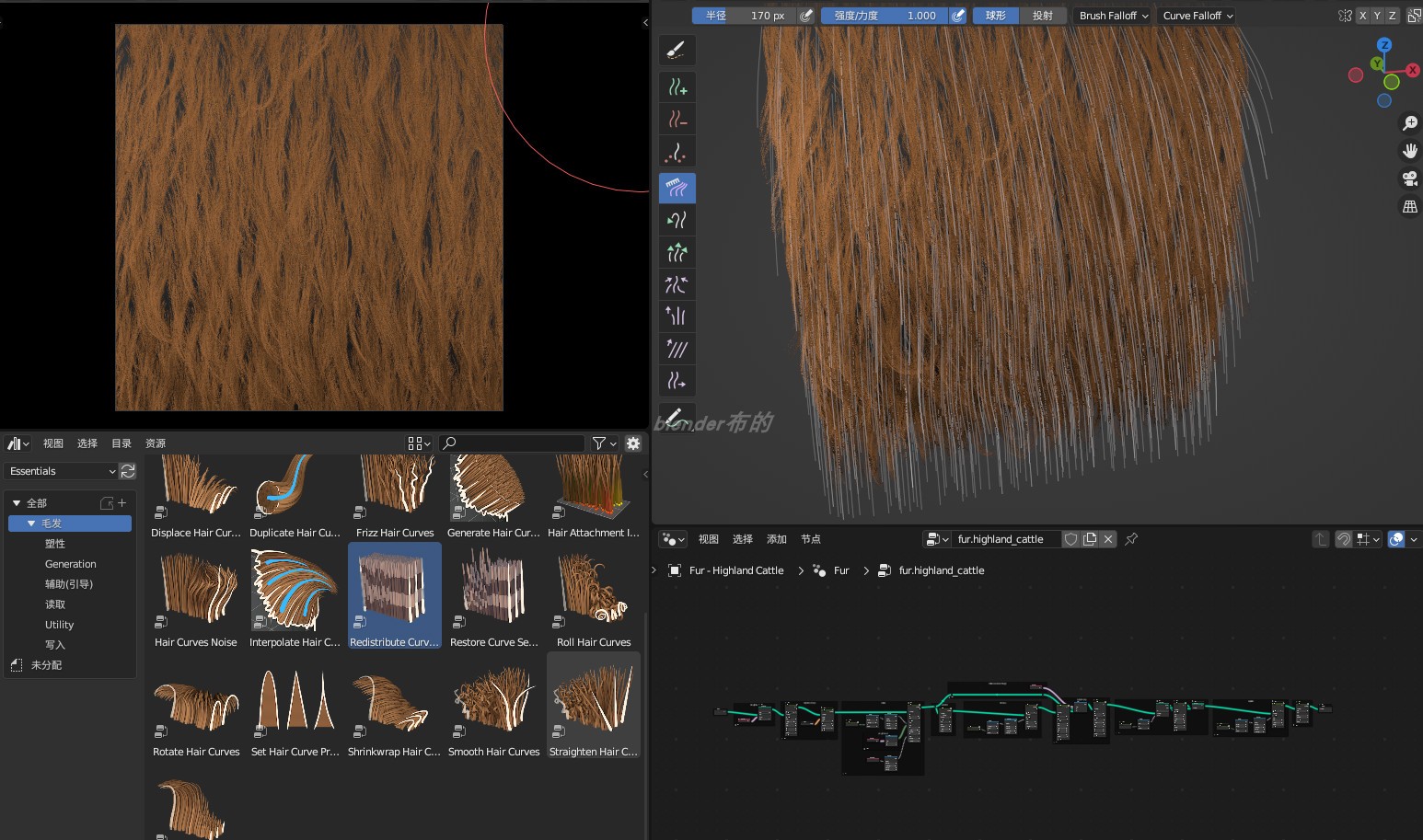This screenshot has width=1423, height=840.
Task: Open Brush Falloff dropdown
Action: pyautogui.click(x=1113, y=16)
